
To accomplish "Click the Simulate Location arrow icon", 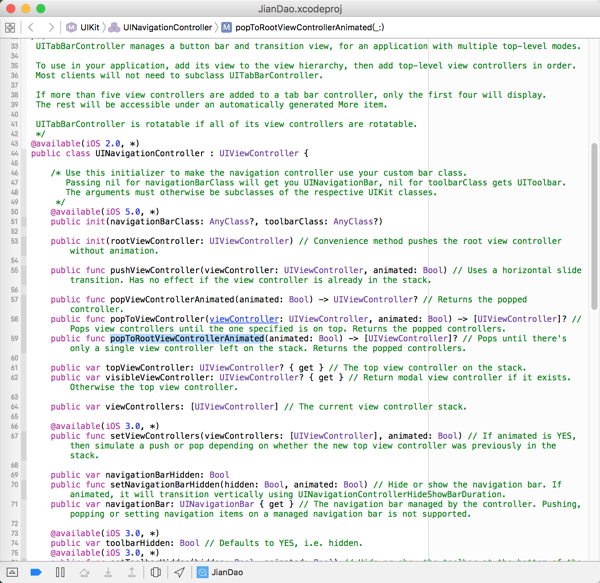I will pos(179,572).
